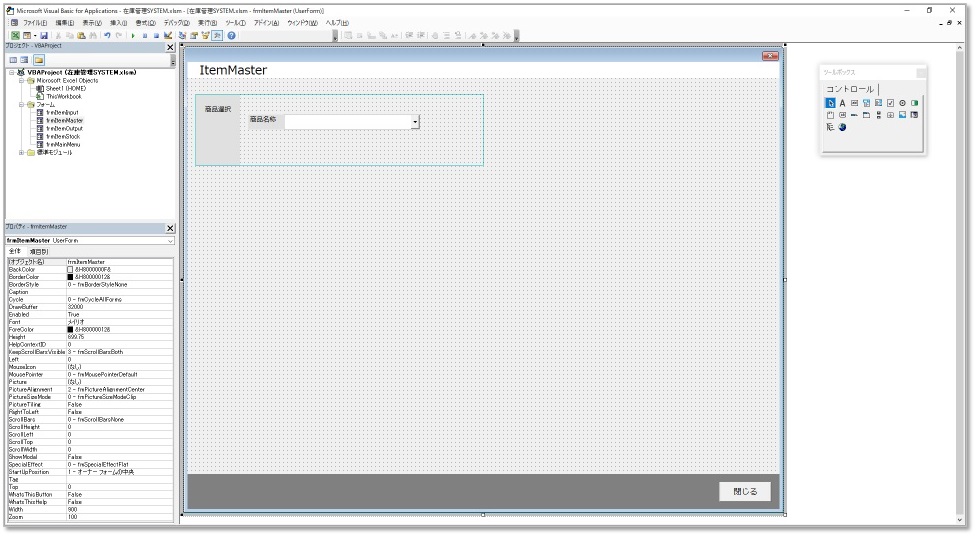Pick the OptionButton control in Toolbox
This screenshot has height=536, width=976.
coord(903,103)
